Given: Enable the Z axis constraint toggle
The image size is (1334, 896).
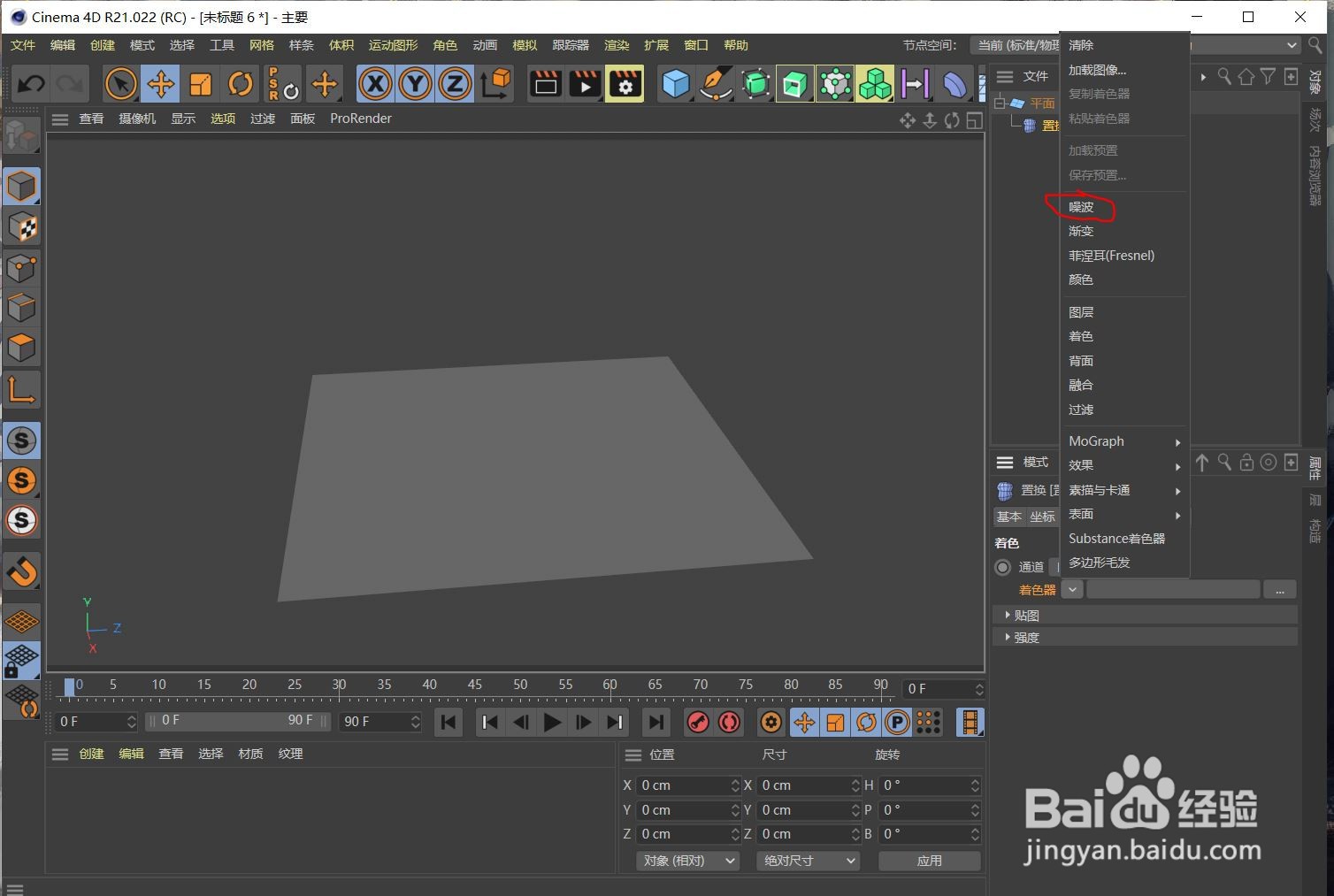Looking at the screenshot, I should click(x=453, y=83).
